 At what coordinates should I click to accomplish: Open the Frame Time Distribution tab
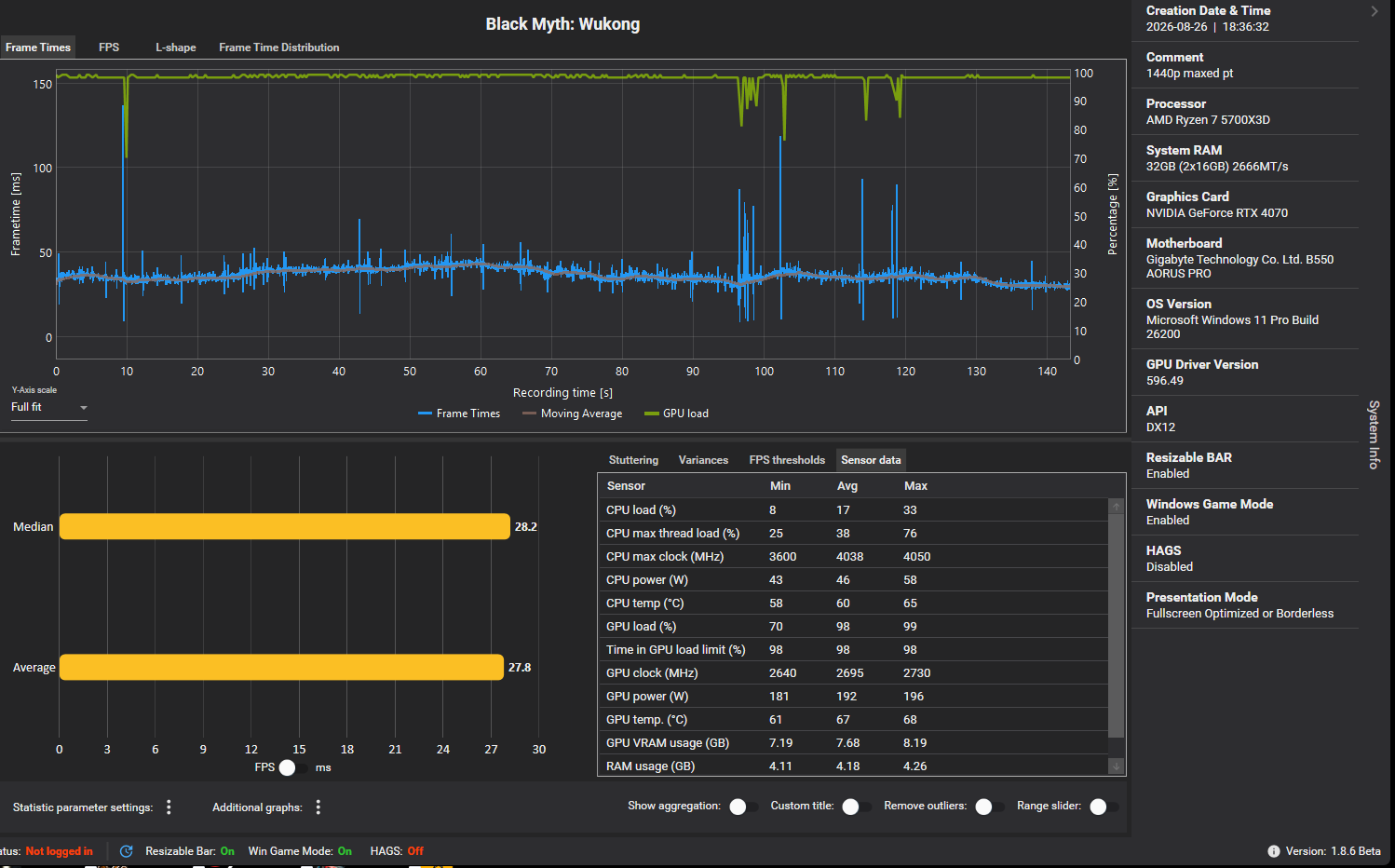click(x=279, y=47)
